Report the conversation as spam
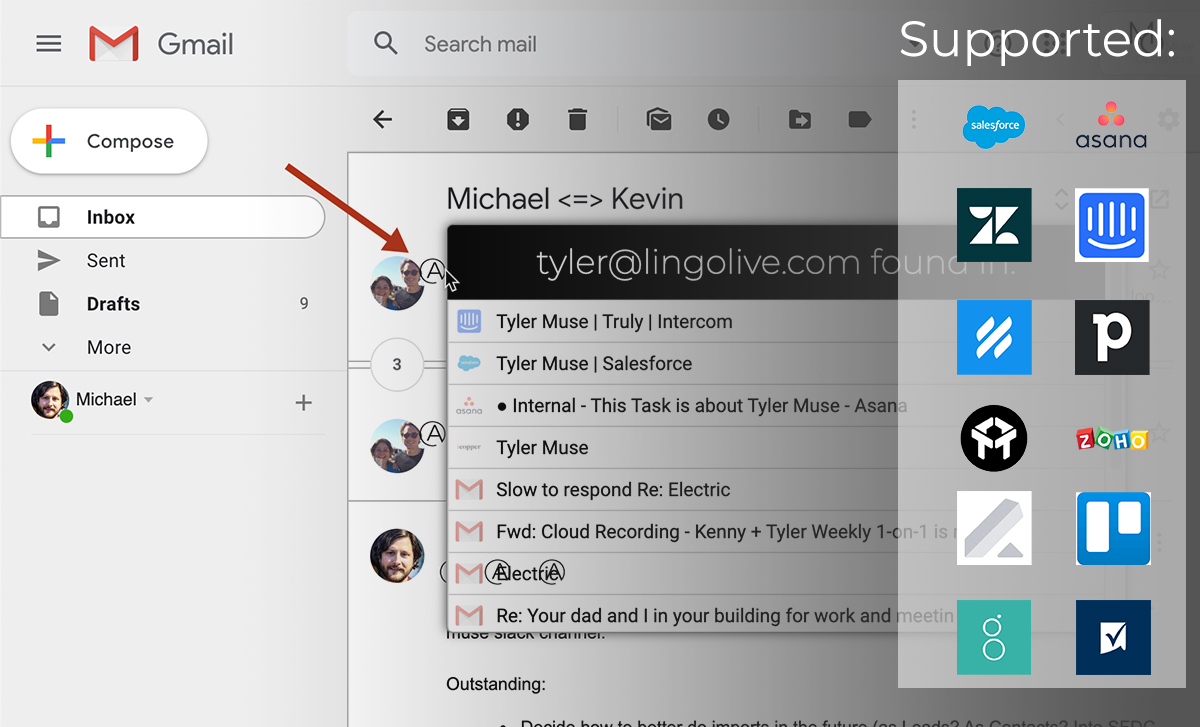Viewport: 1200px width, 727px height. tap(517, 120)
